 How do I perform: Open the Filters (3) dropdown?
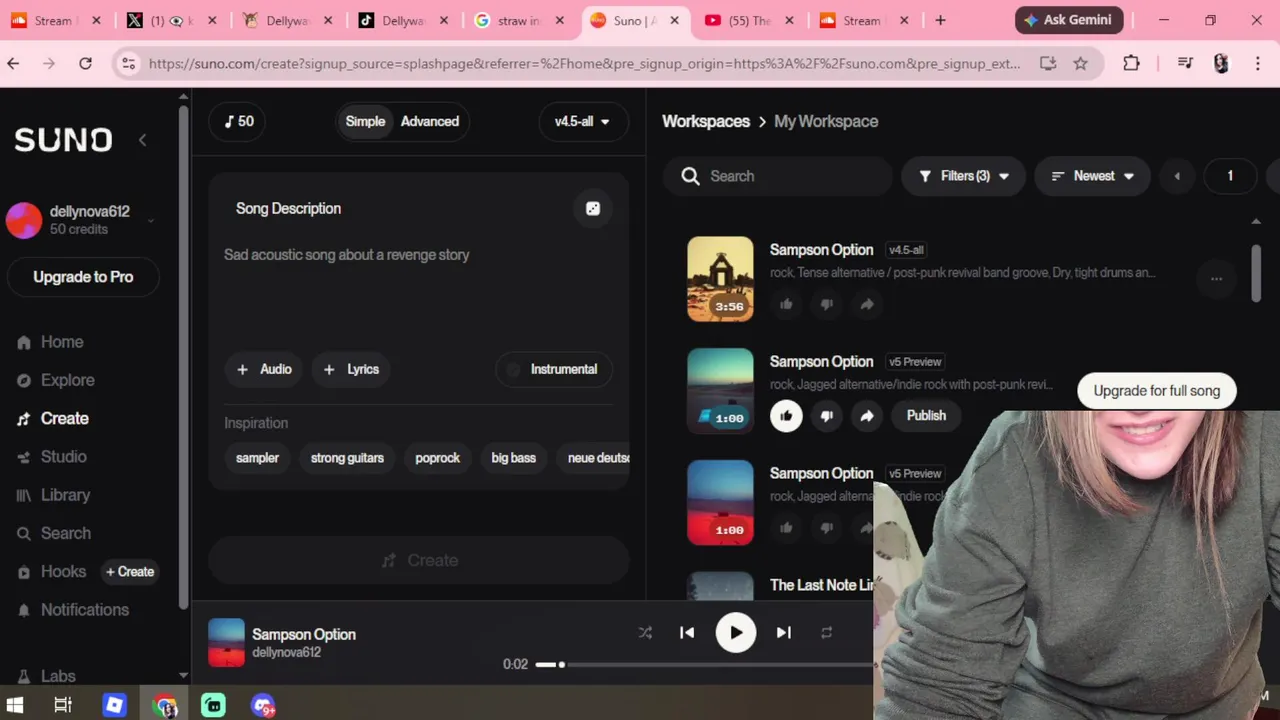pos(964,176)
